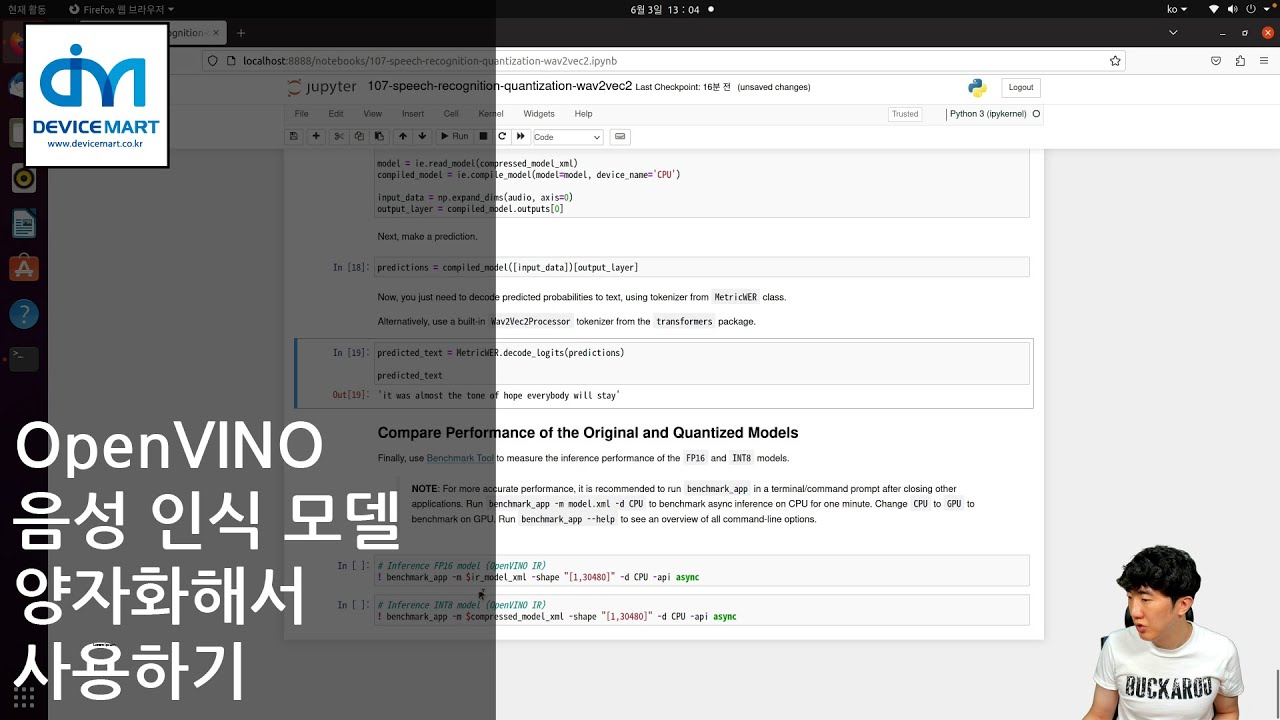Open Firefox application menu hamburger

(1265, 61)
